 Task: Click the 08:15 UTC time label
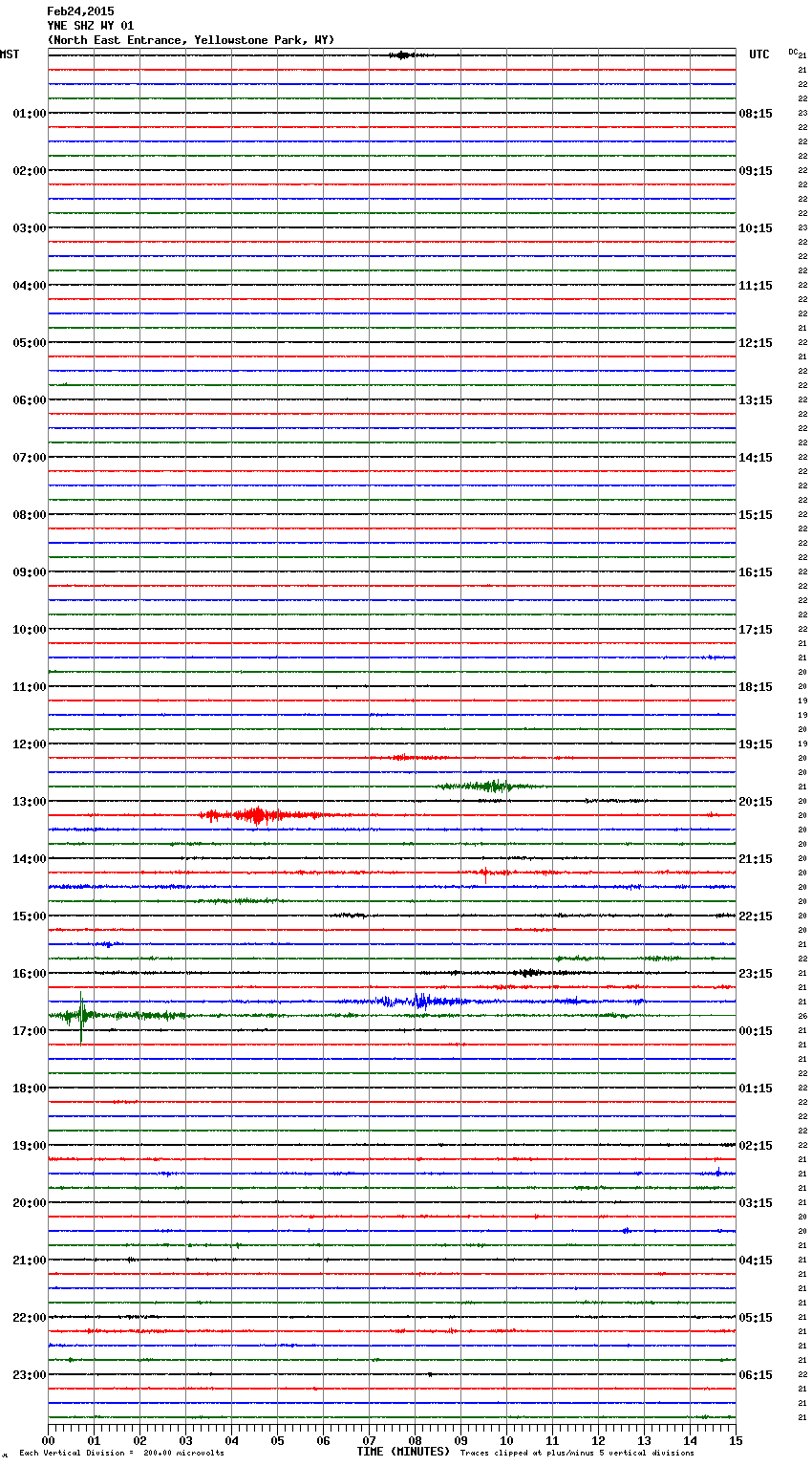[756, 114]
